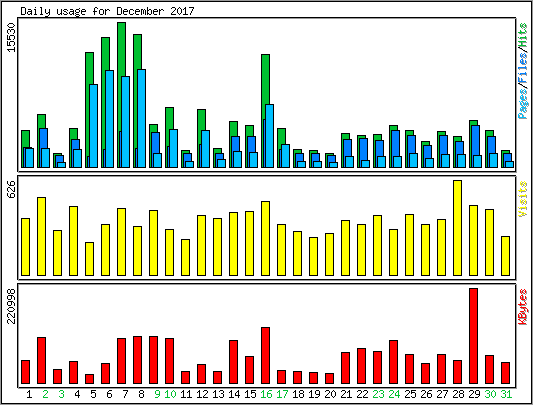The image size is (533, 405).
Task: Click the blue 'Files' legend word
Action: point(523,68)
